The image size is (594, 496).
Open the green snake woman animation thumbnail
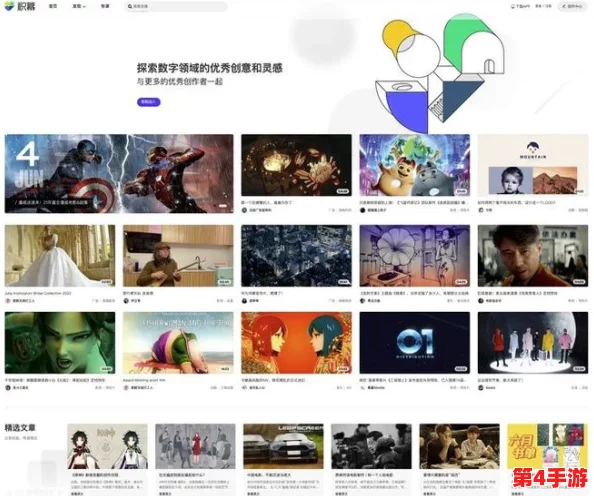(60, 343)
